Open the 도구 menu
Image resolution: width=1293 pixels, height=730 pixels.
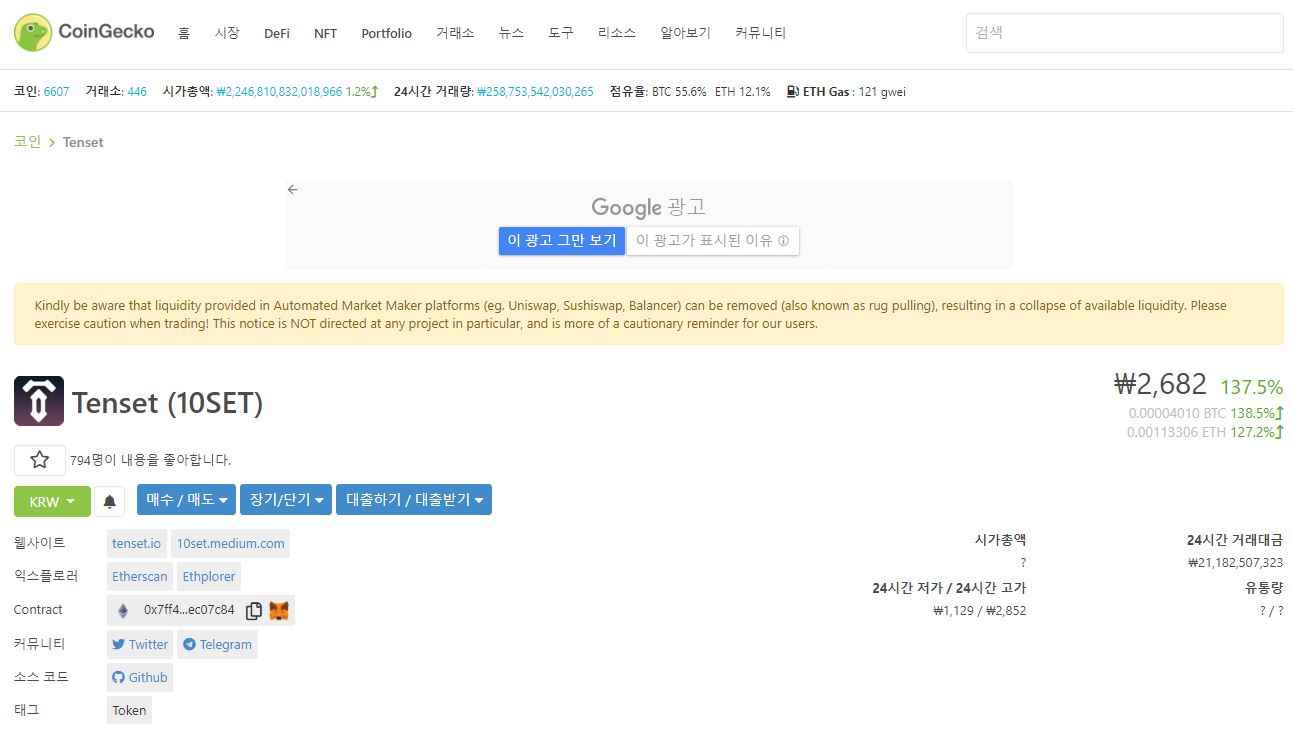tap(561, 33)
